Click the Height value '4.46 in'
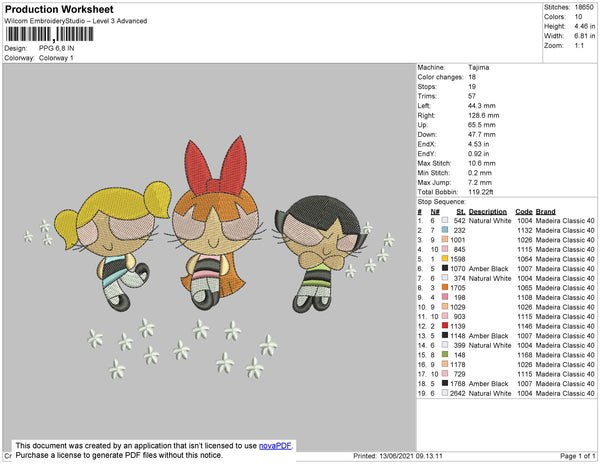This screenshot has width=600, height=464. pyautogui.click(x=585, y=26)
